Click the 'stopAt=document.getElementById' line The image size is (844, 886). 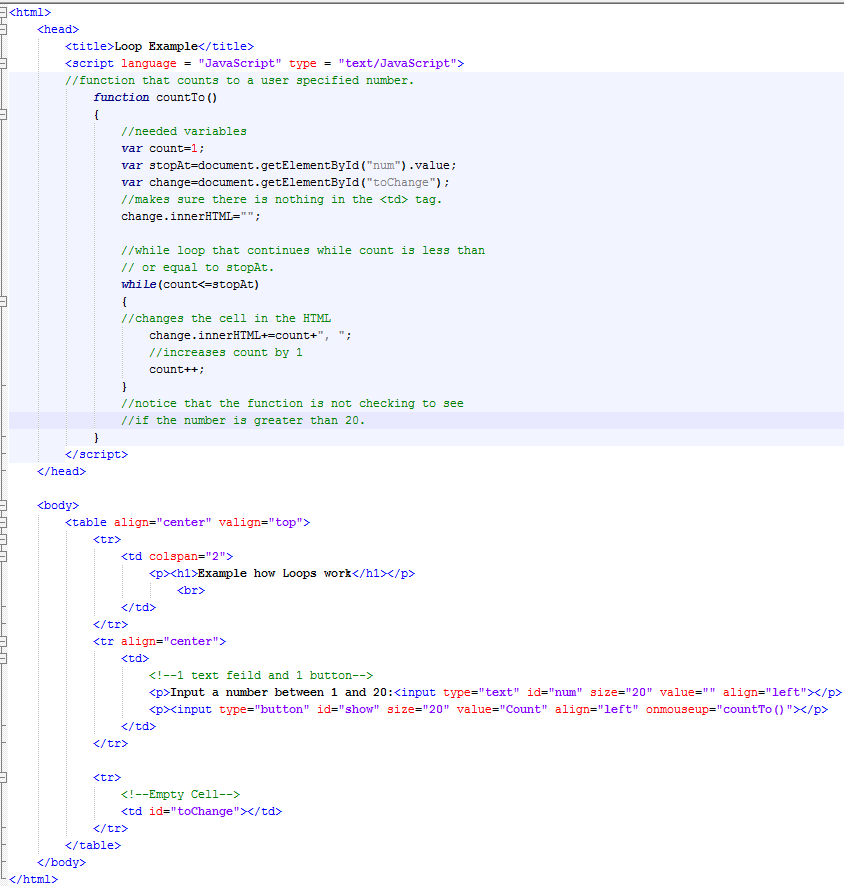click(289, 166)
